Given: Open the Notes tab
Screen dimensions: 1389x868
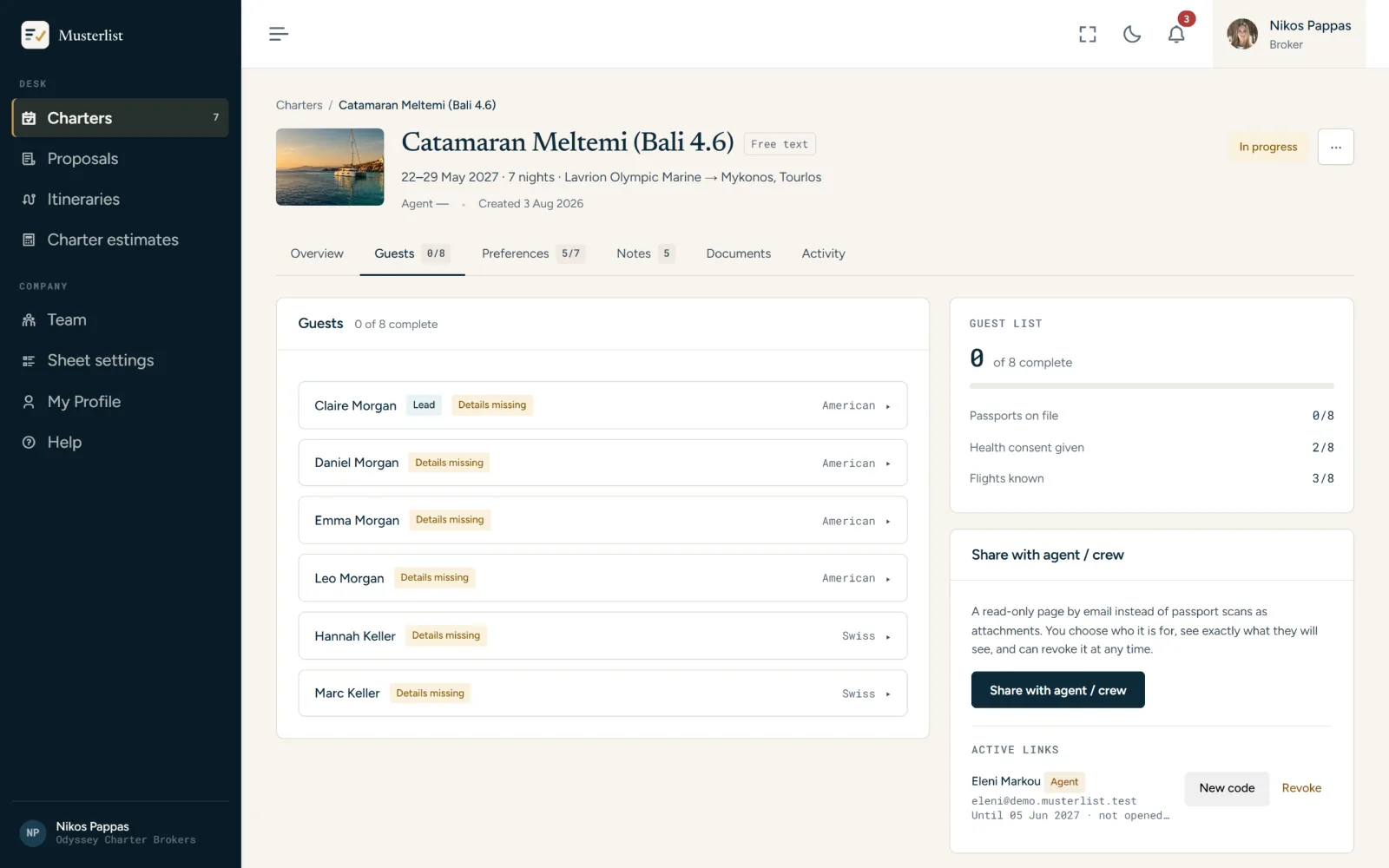Looking at the screenshot, I should [645, 253].
